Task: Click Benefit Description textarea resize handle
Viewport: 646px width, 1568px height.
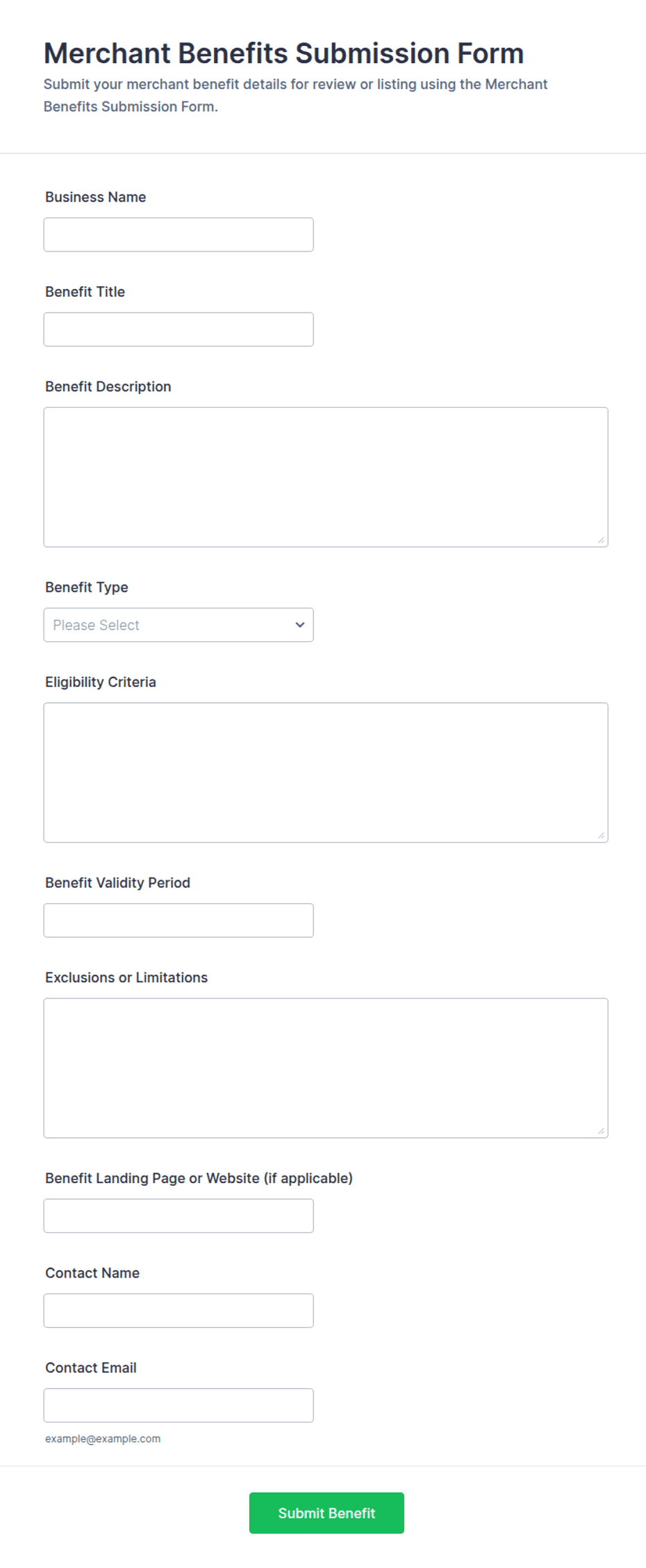Action: pyautogui.click(x=601, y=540)
